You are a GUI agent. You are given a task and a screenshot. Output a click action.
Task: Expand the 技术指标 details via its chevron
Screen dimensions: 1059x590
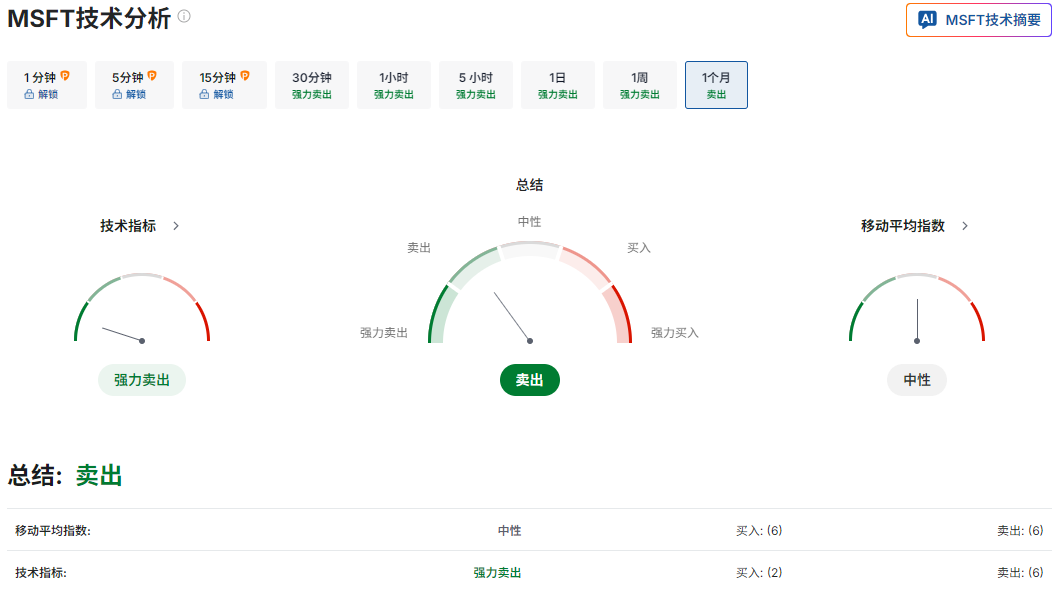coord(175,226)
